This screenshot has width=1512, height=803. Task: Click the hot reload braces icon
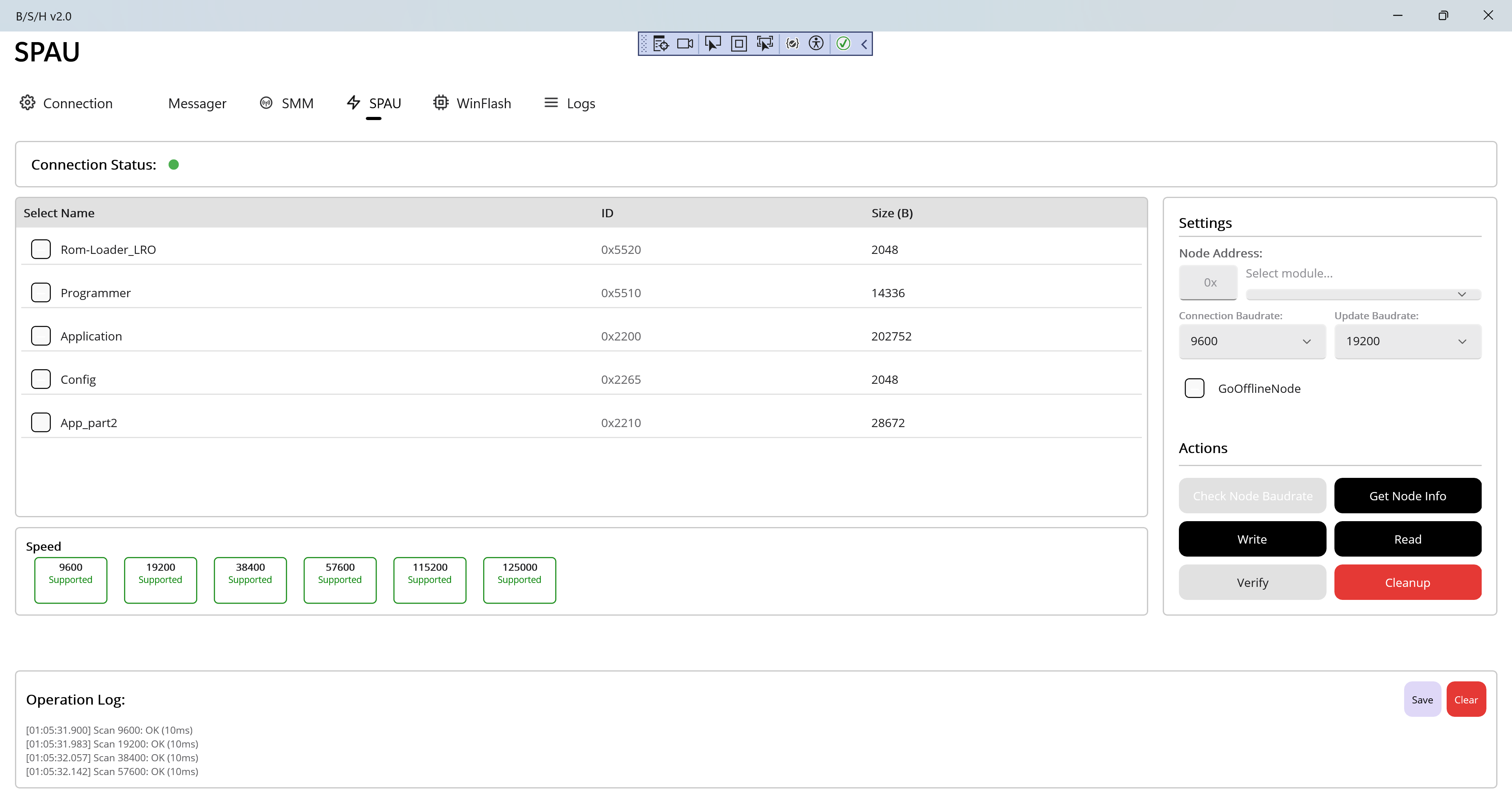pos(792,43)
